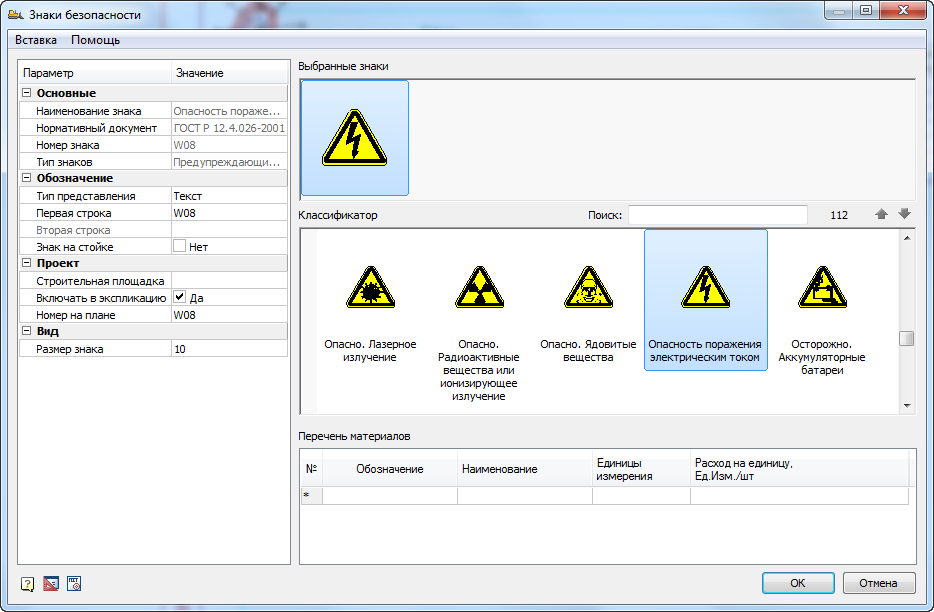Click the Знаки безопасности title bar icon
The image size is (934, 612).
tap(15, 13)
